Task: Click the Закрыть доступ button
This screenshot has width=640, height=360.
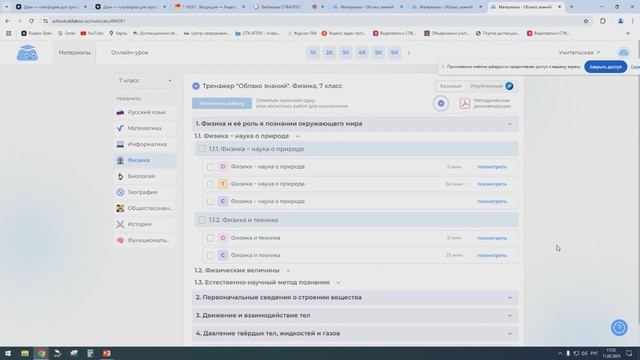Action: [605, 67]
